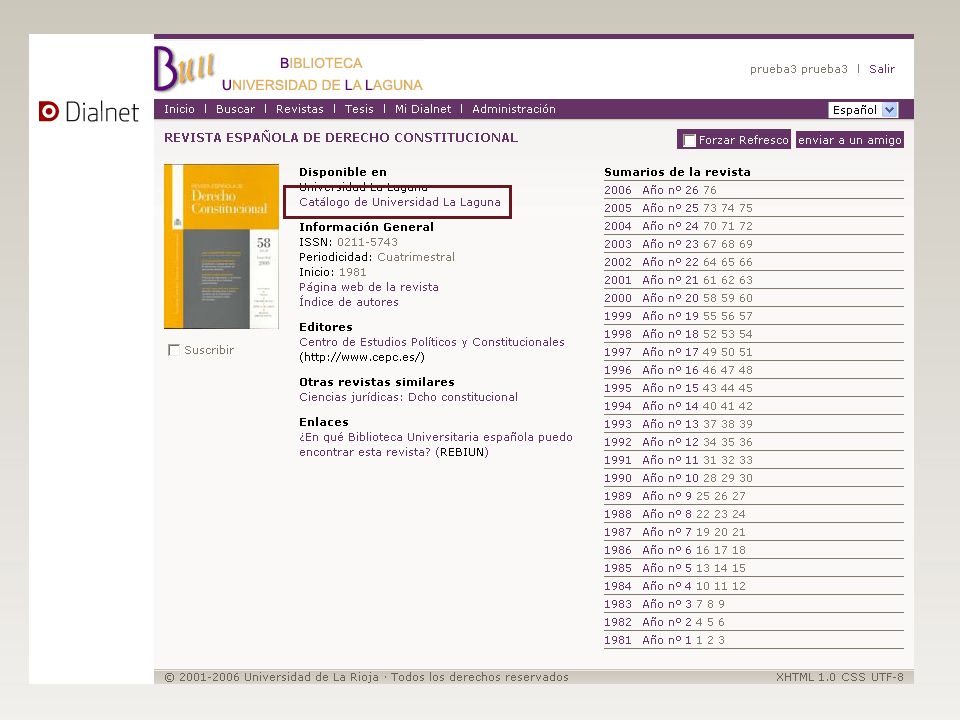Open issue 32 of year 1991
This screenshot has height=720, width=960.
point(727,460)
